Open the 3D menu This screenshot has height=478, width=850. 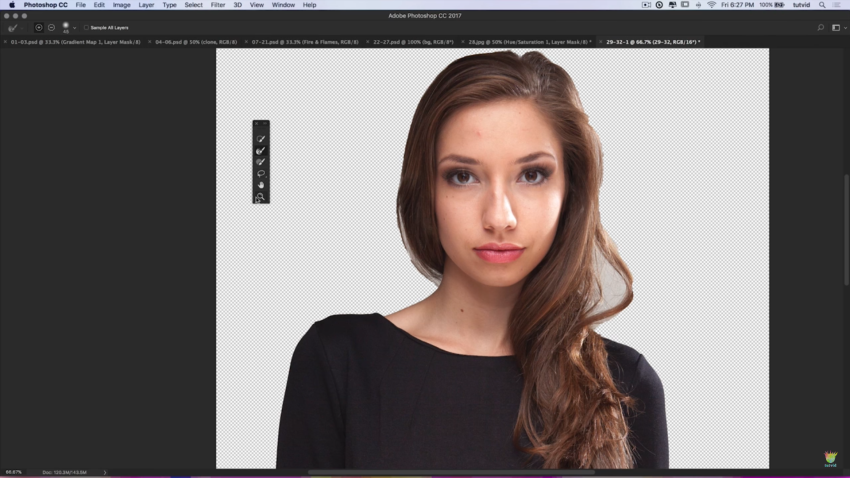pos(237,5)
